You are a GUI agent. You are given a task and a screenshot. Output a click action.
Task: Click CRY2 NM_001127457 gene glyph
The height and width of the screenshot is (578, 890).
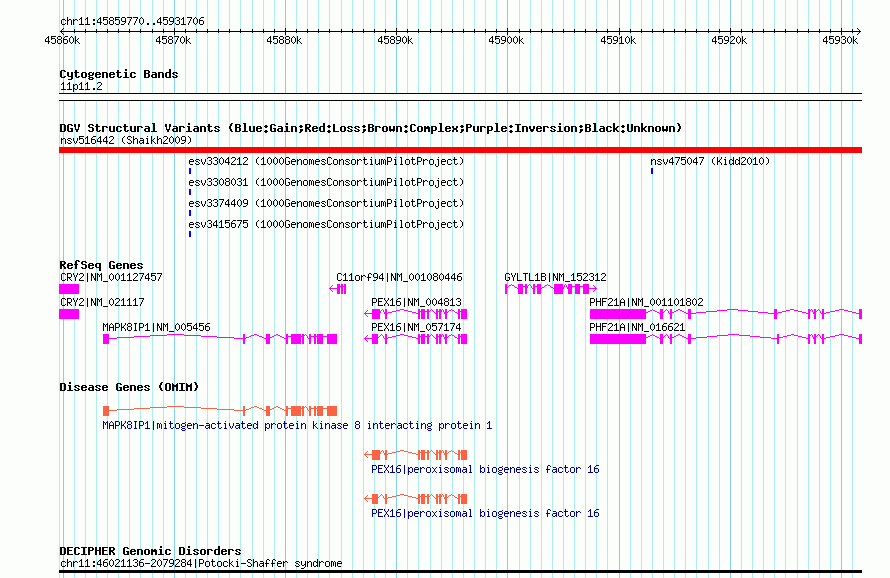(x=69, y=289)
